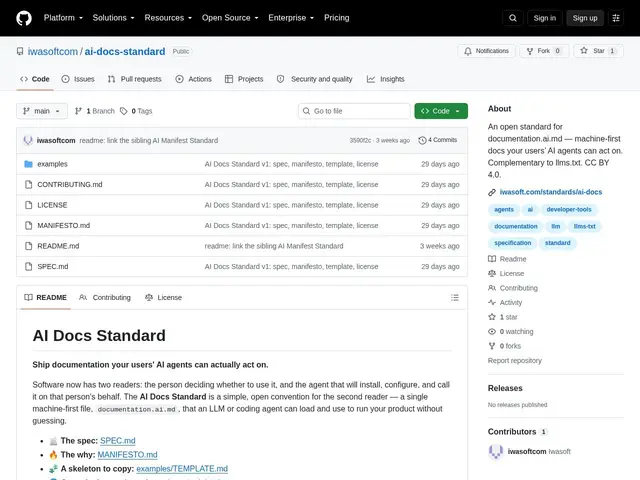Click the iwasoftcom avatar in commit row
This screenshot has width=640, height=480.
point(28,140)
